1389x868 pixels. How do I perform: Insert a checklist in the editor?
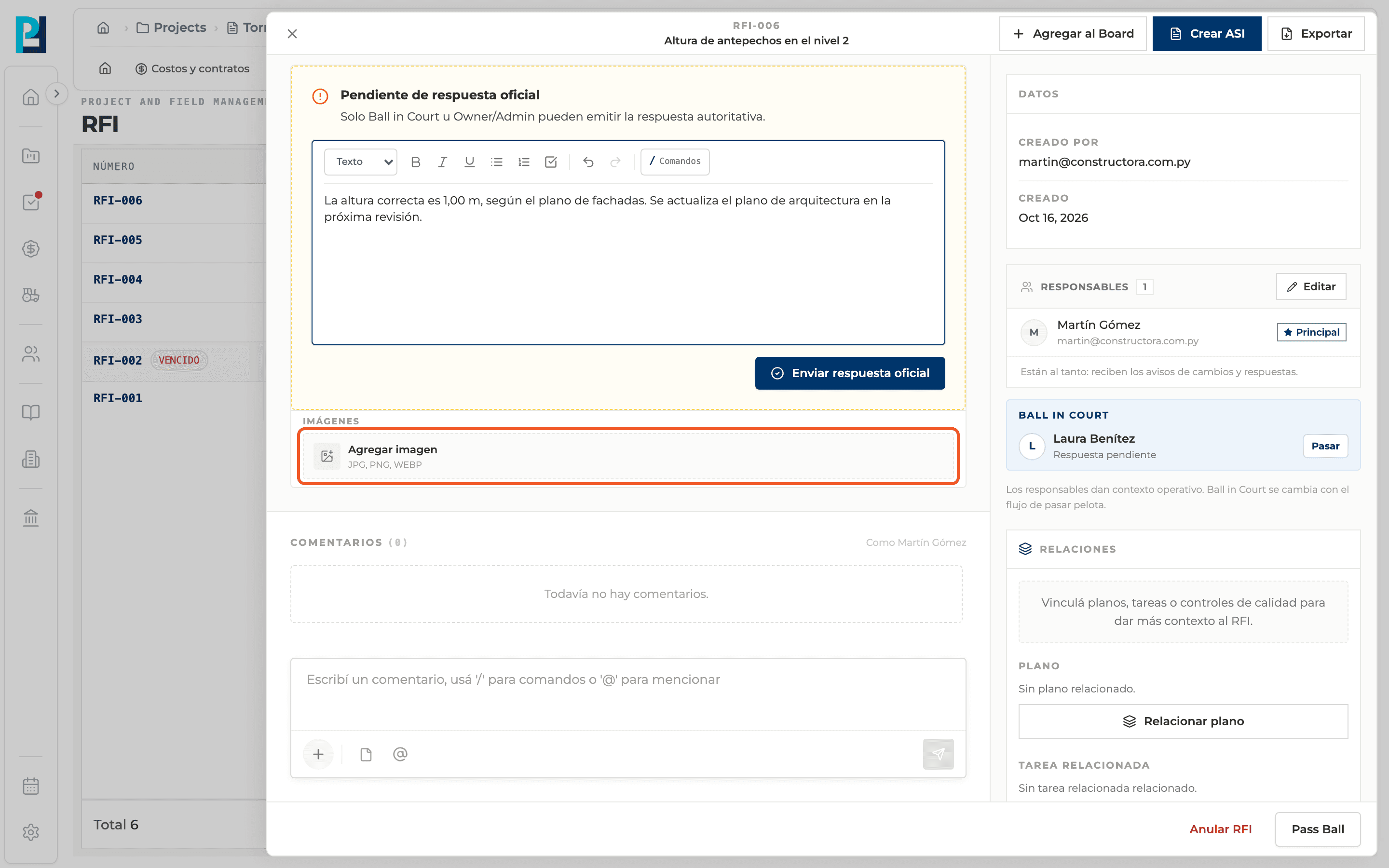click(x=551, y=162)
